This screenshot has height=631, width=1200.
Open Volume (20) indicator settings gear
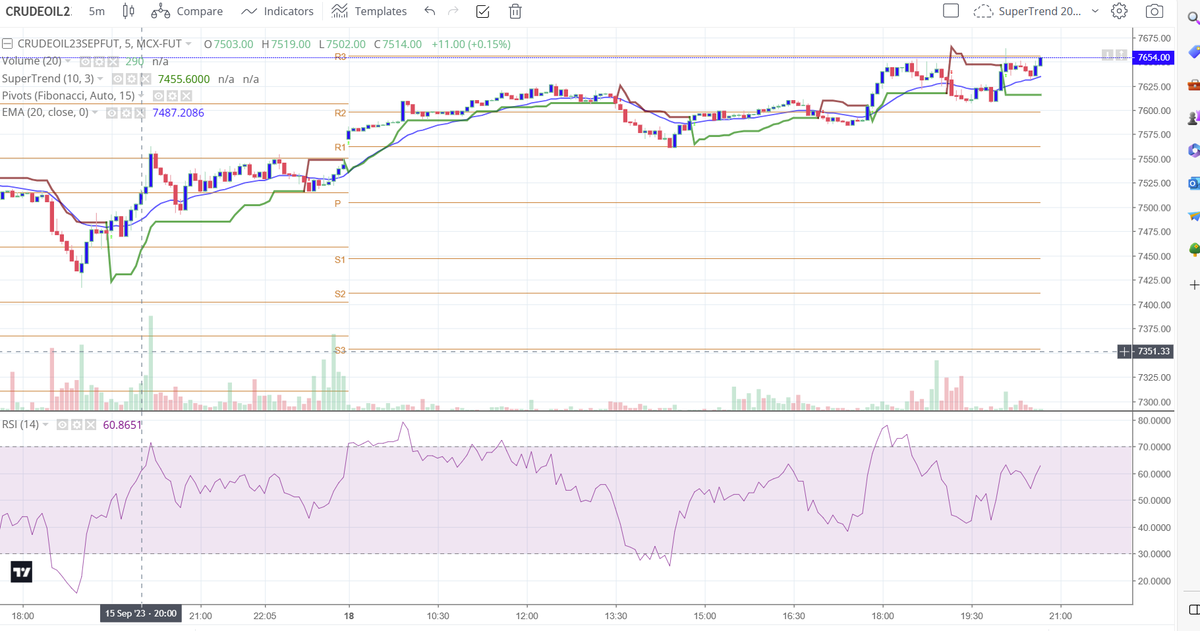point(101,61)
